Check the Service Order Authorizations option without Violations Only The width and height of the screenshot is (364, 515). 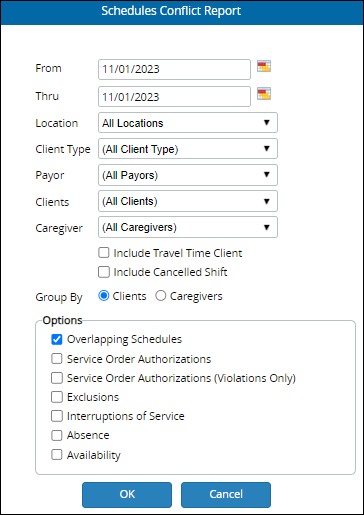pyautogui.click(x=57, y=359)
